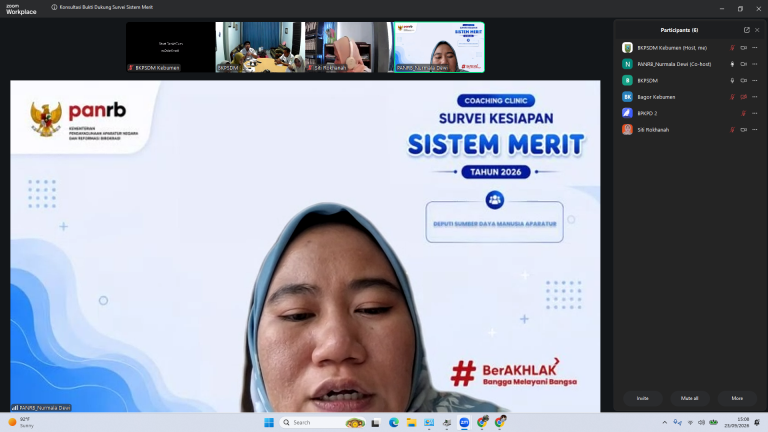
Task: Toggle PANRB_Nurmala Dewi's camera icon
Action: point(744,64)
